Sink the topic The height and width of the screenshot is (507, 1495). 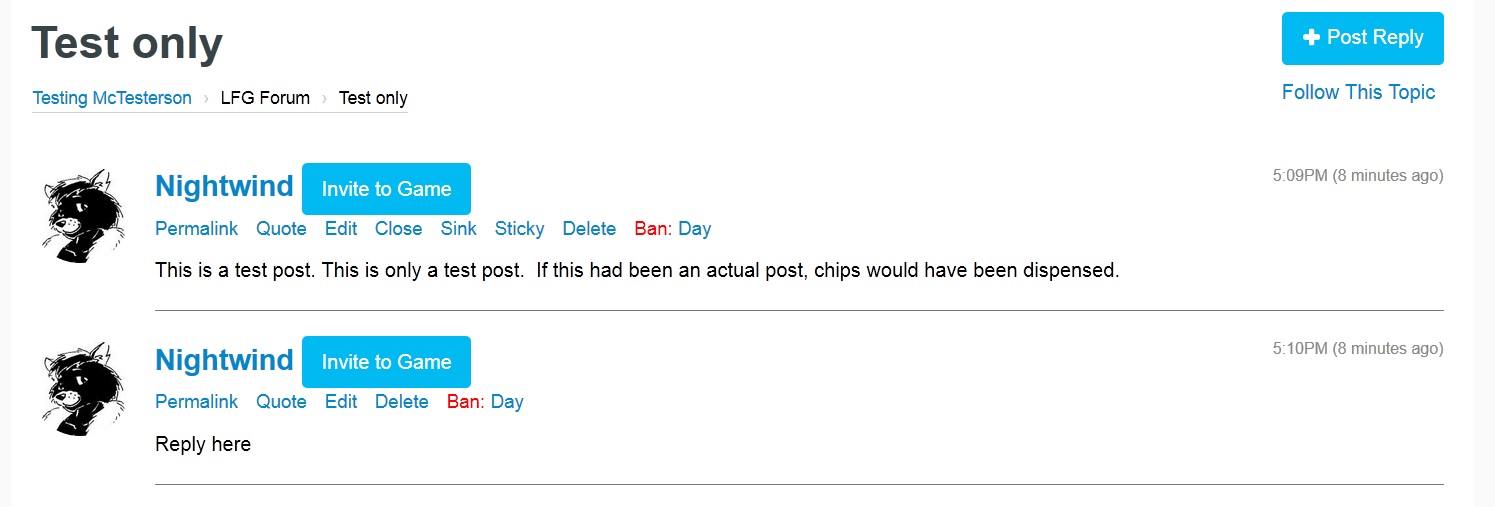[458, 229]
